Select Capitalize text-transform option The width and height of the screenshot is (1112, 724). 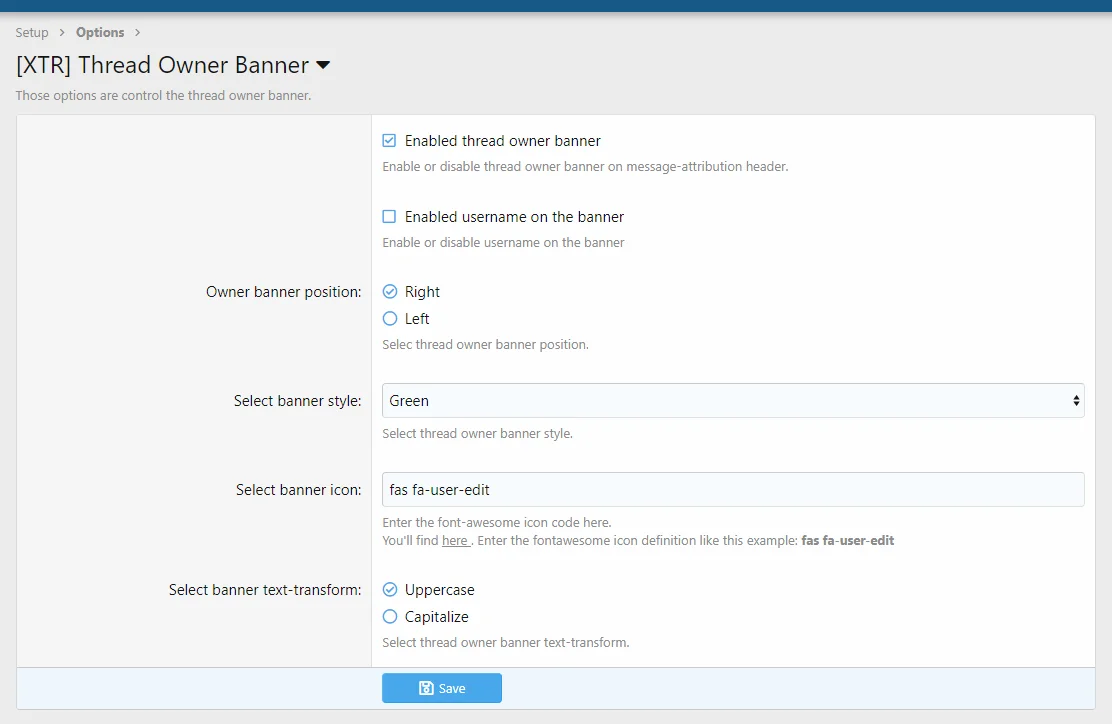click(x=390, y=617)
